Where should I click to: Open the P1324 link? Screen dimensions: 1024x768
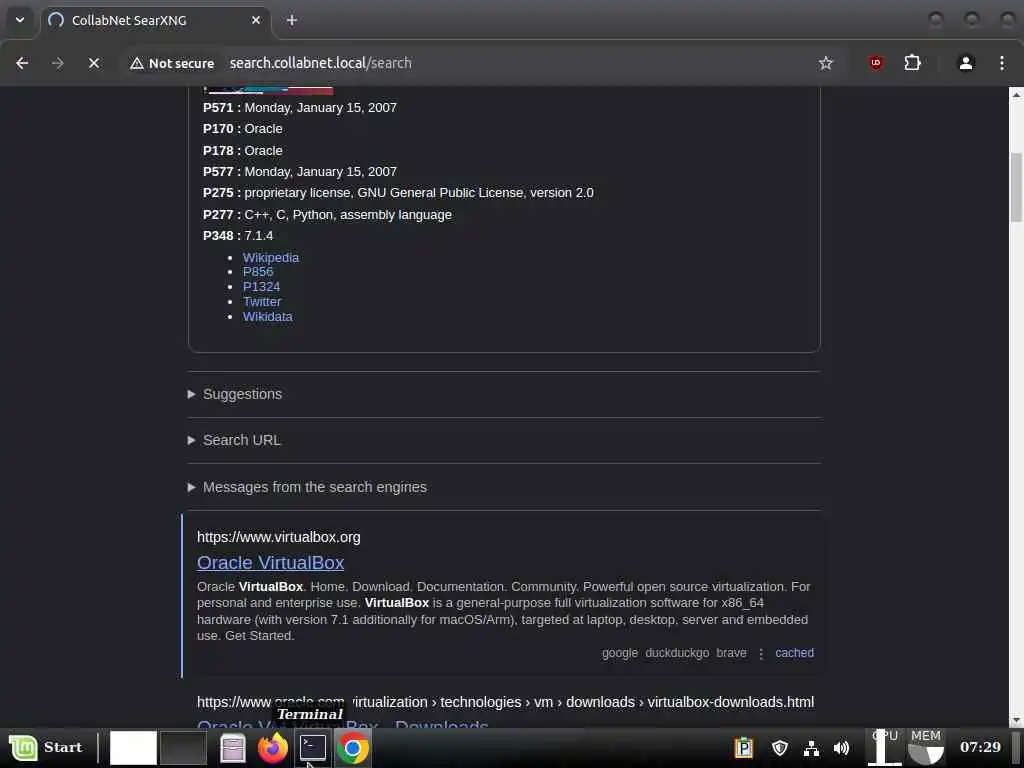261,287
